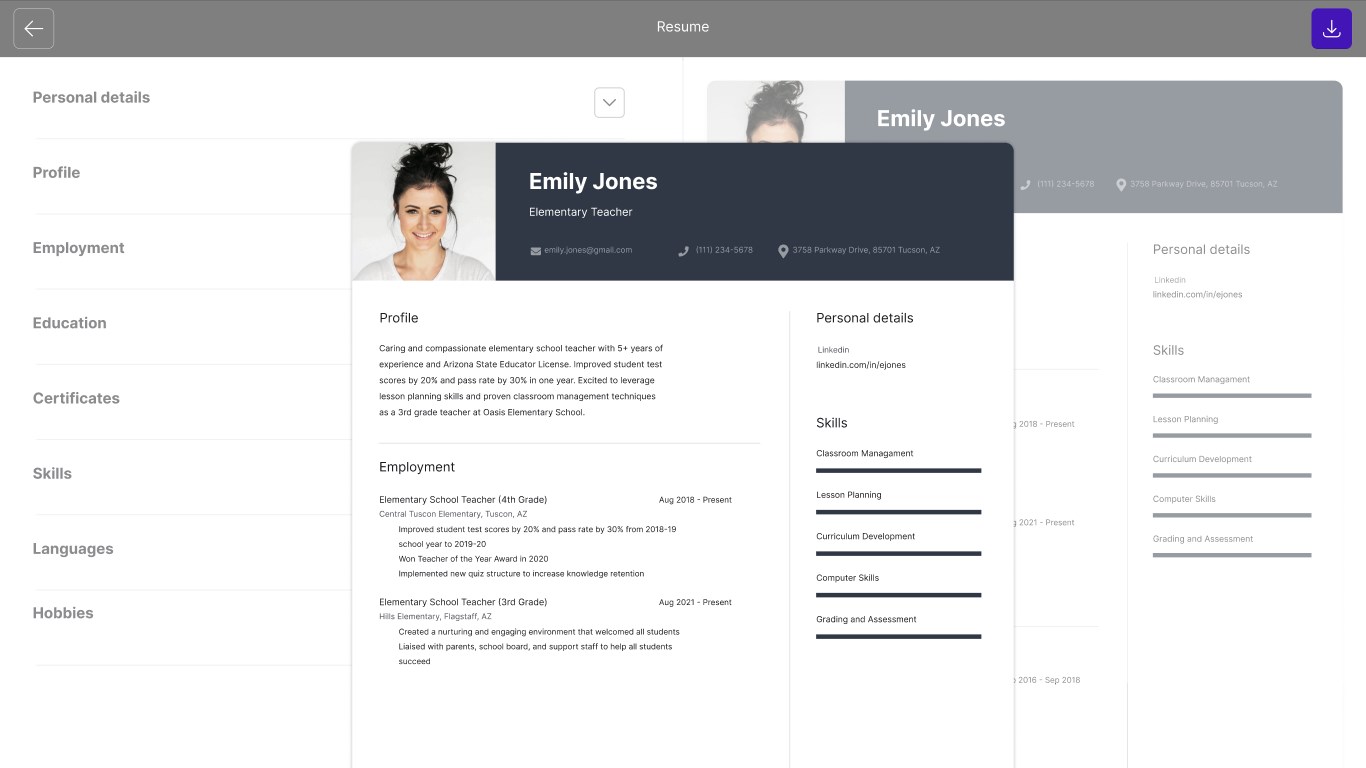Click the back arrow icon in top bar
Image resolution: width=1366 pixels, height=768 pixels.
click(33, 28)
